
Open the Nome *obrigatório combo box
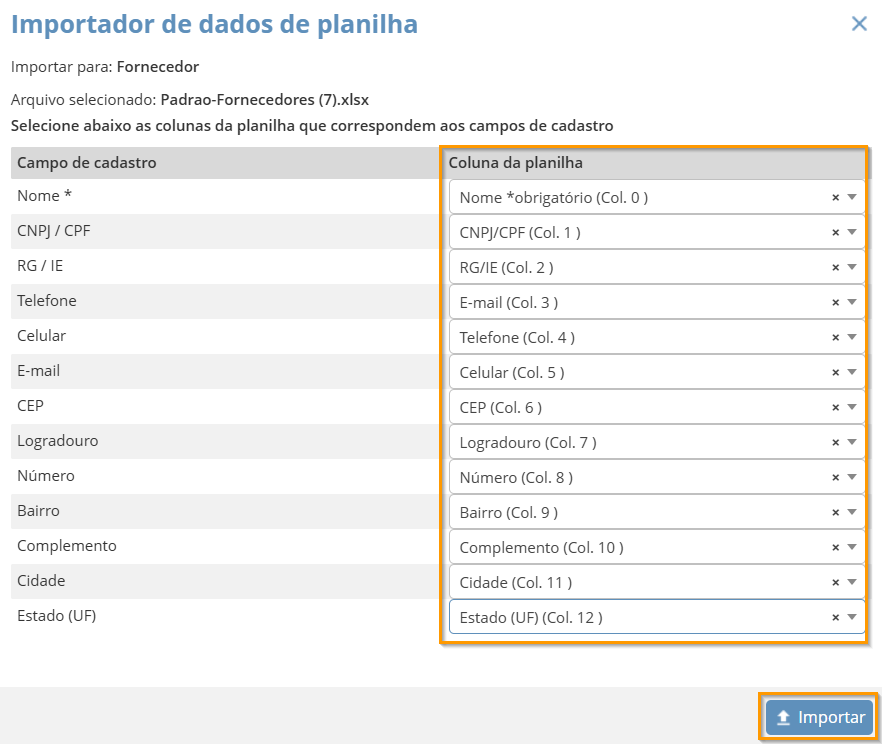click(640, 198)
